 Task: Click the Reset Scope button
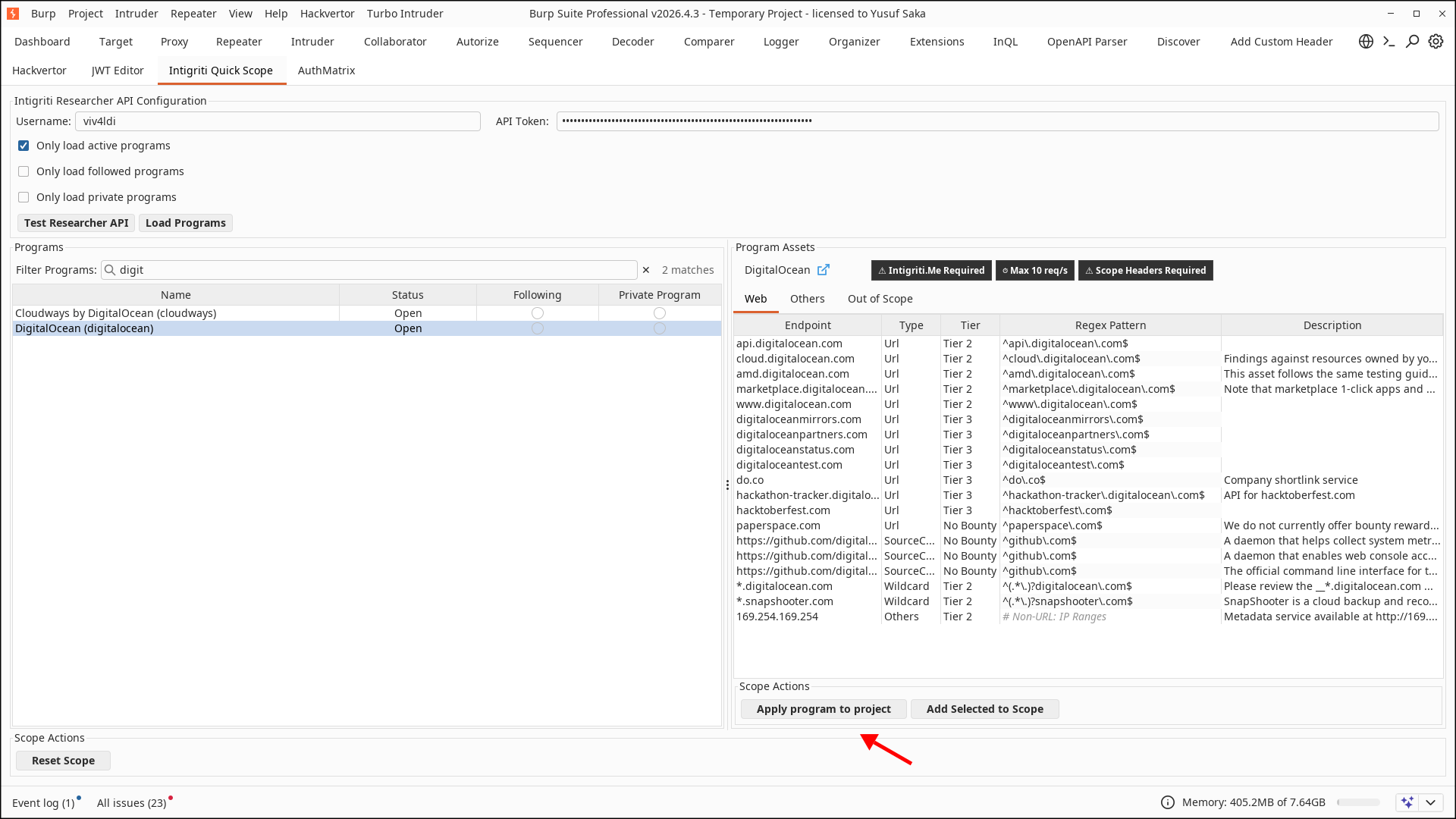point(63,761)
